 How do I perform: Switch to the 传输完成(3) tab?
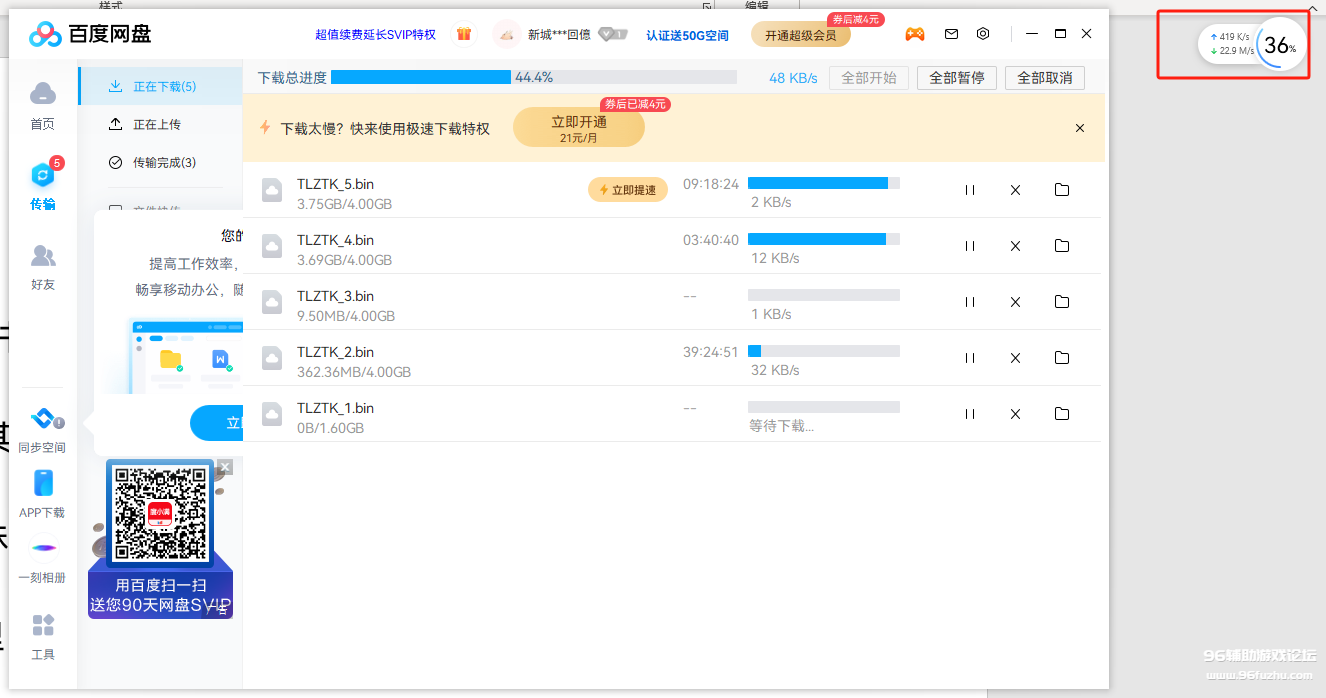coord(160,162)
